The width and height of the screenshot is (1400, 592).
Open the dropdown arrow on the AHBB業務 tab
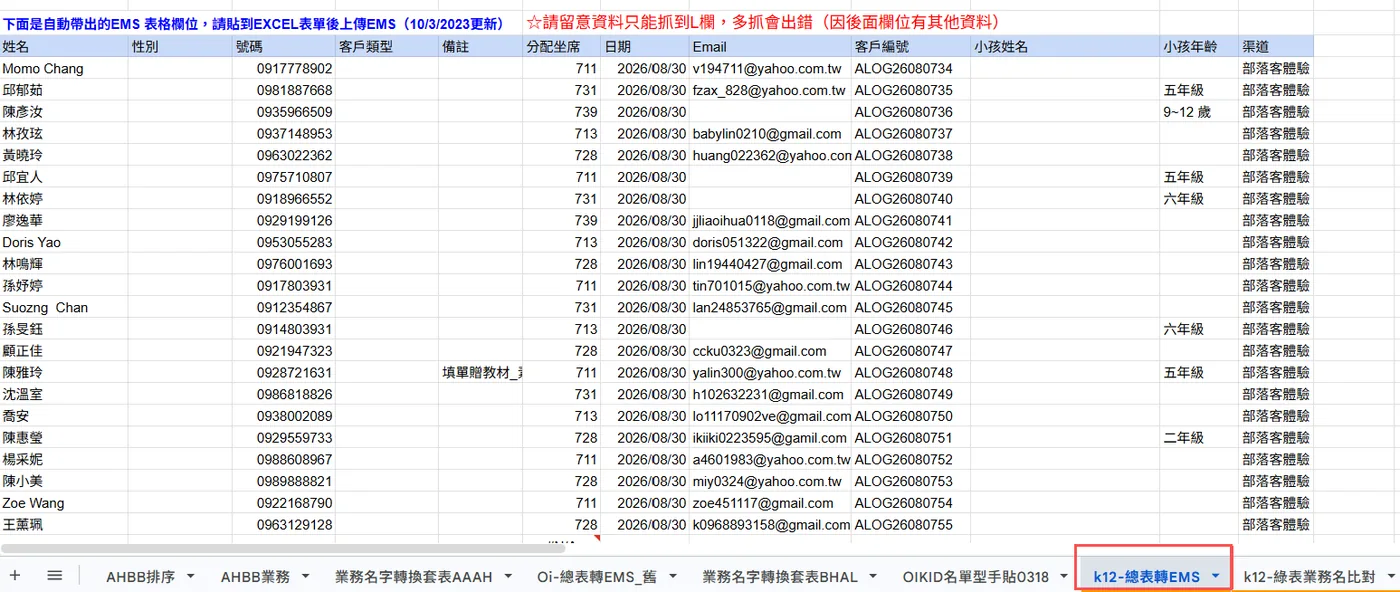coord(305,576)
